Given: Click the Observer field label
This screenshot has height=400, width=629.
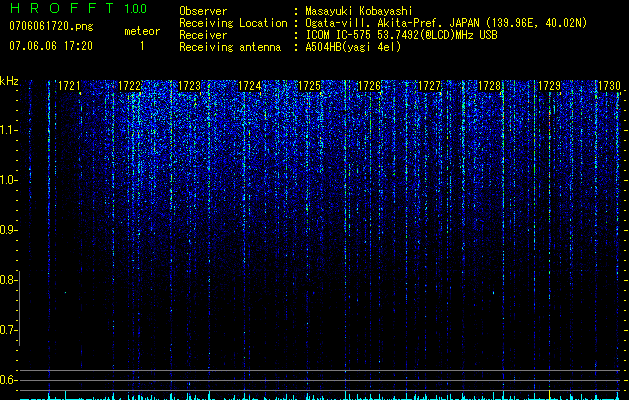Looking at the screenshot, I should coord(203,11).
